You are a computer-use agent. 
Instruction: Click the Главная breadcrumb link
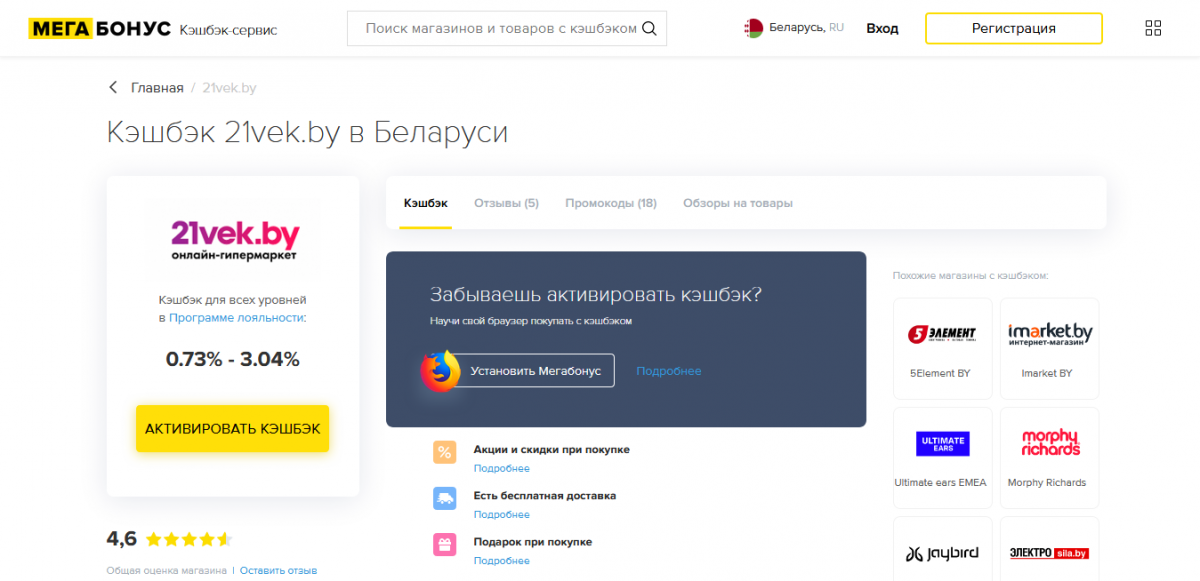(x=157, y=88)
